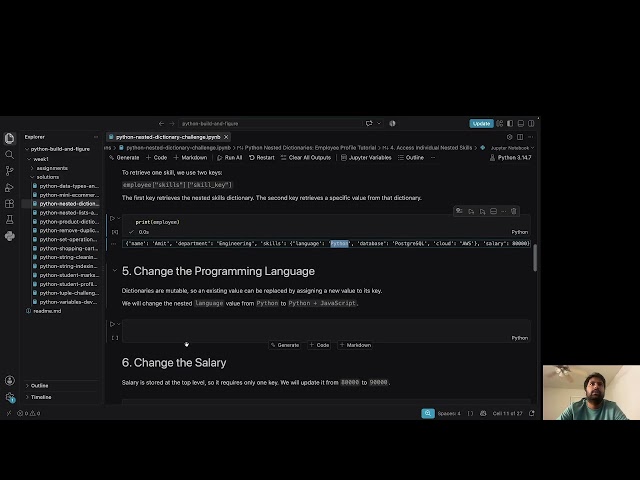The height and width of the screenshot is (480, 640).
Task: Open Jupyter Variables
Action: (366, 158)
